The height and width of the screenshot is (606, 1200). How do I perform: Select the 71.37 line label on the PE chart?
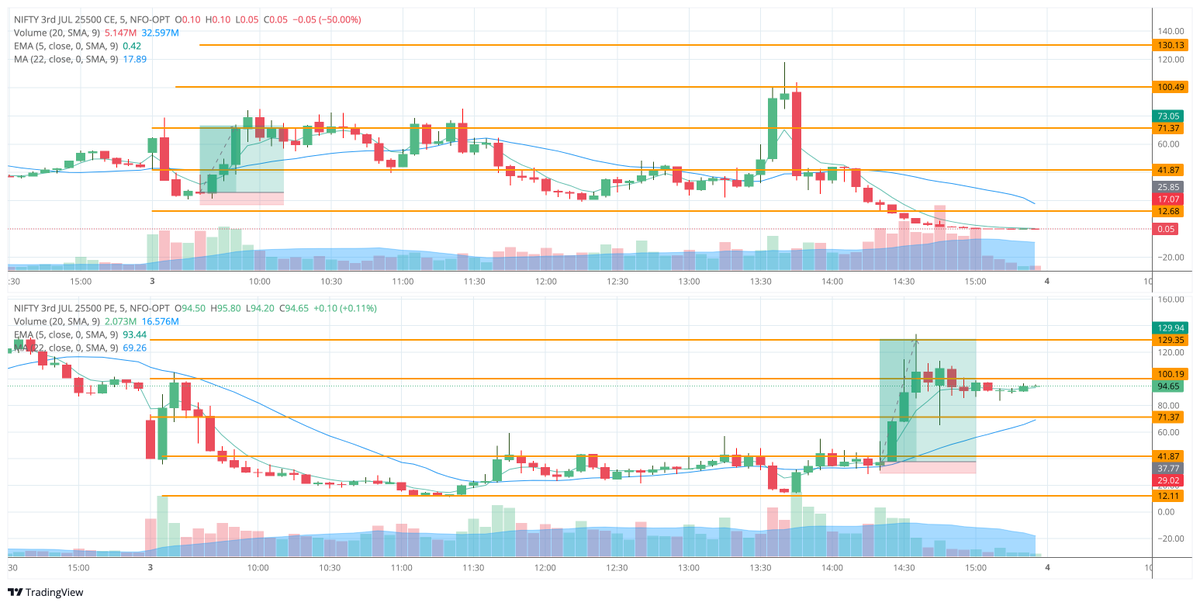tap(1167, 416)
